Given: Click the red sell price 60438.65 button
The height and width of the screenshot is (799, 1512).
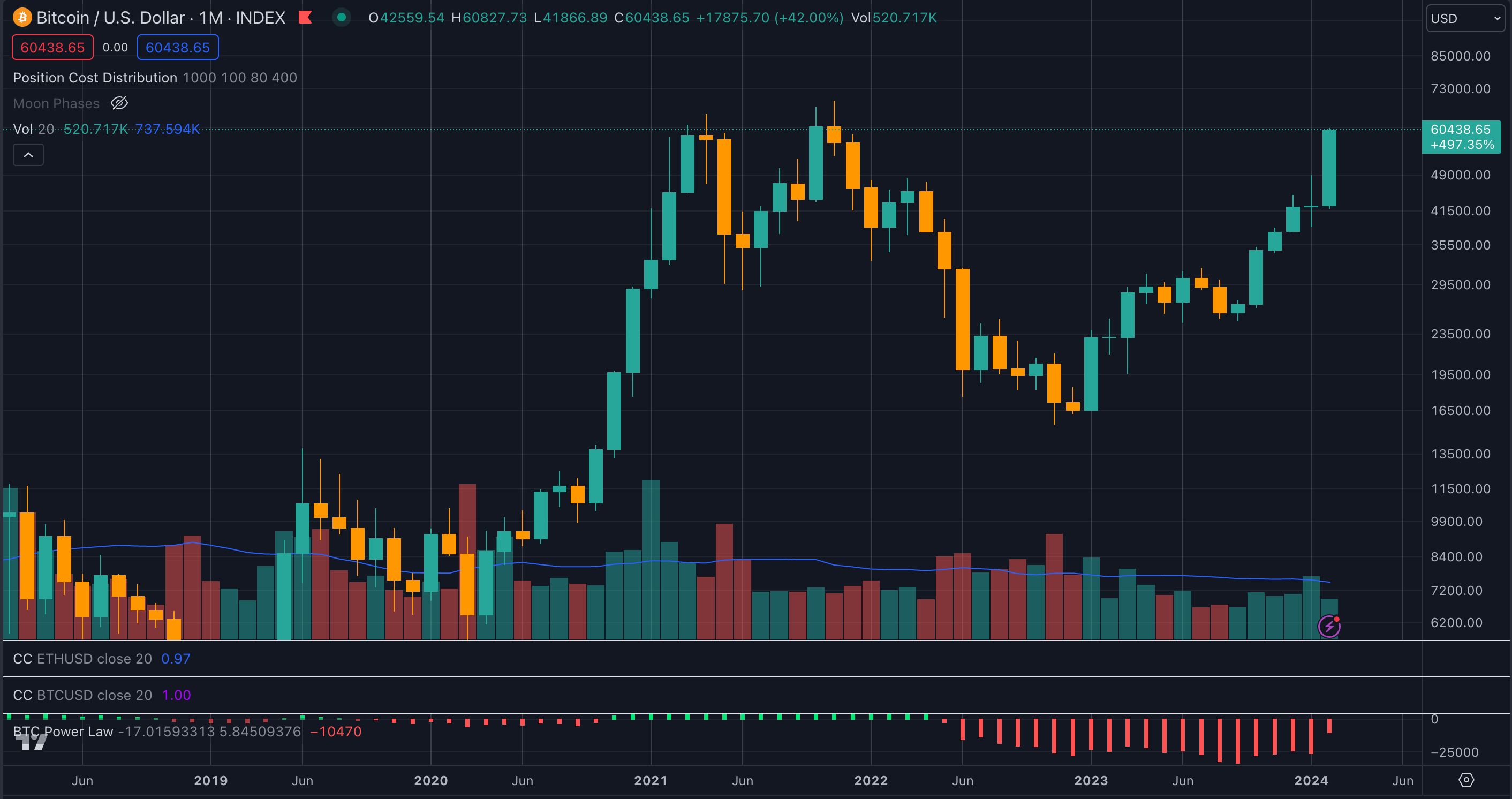Looking at the screenshot, I should click(x=53, y=48).
